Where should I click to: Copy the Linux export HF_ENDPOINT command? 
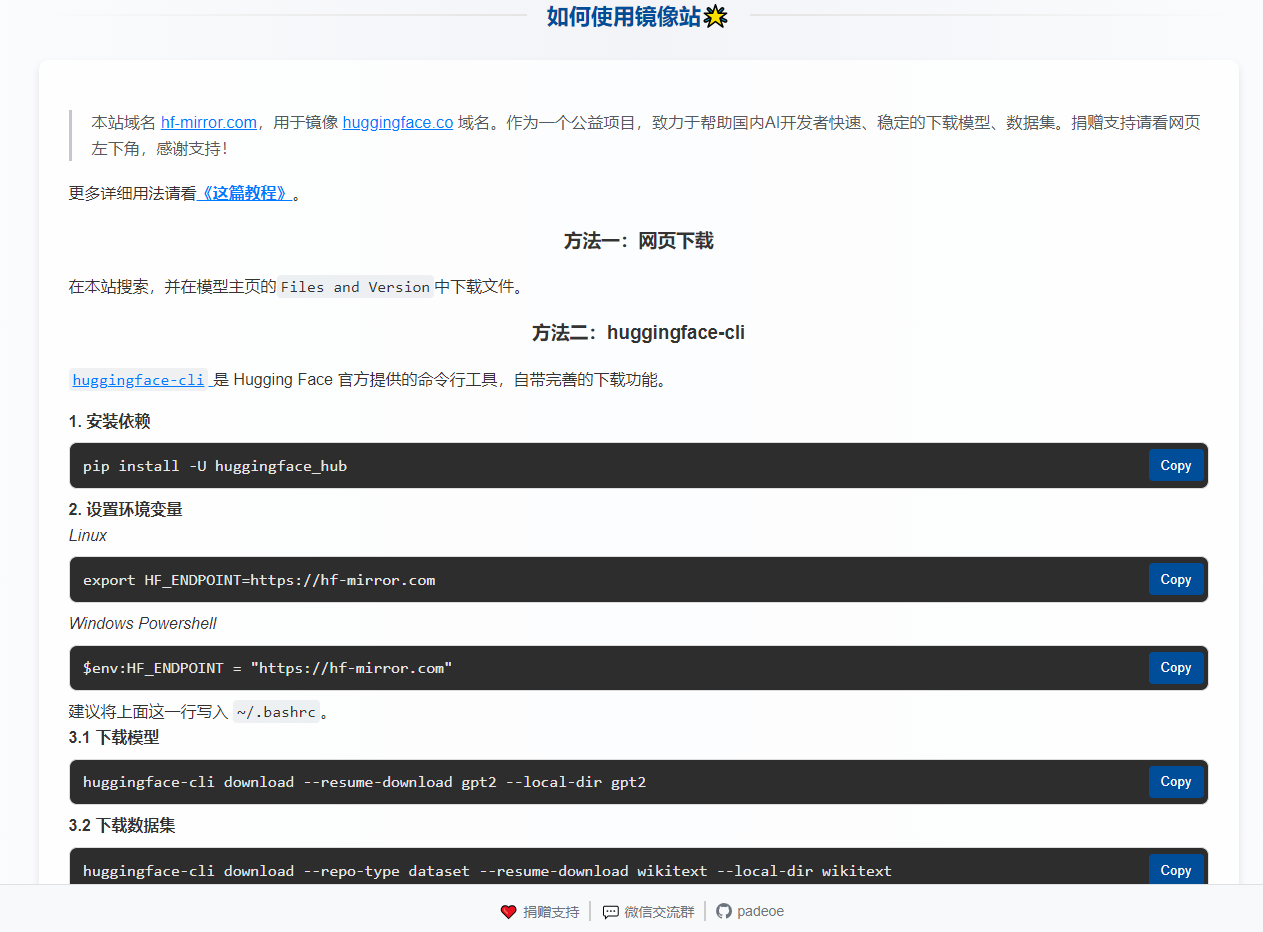coord(1175,580)
